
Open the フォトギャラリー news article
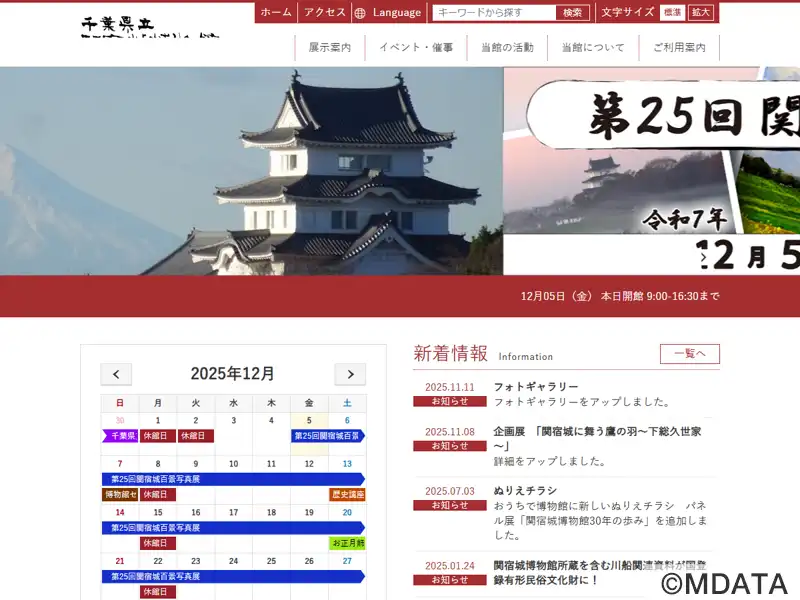[x=536, y=387]
